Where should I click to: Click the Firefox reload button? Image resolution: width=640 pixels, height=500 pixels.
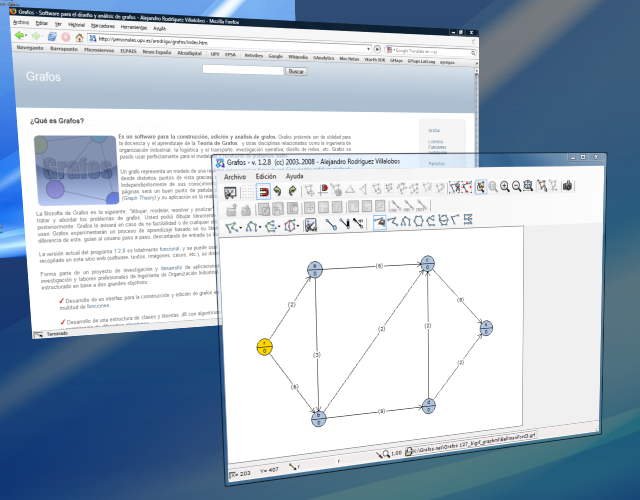pos(53,36)
